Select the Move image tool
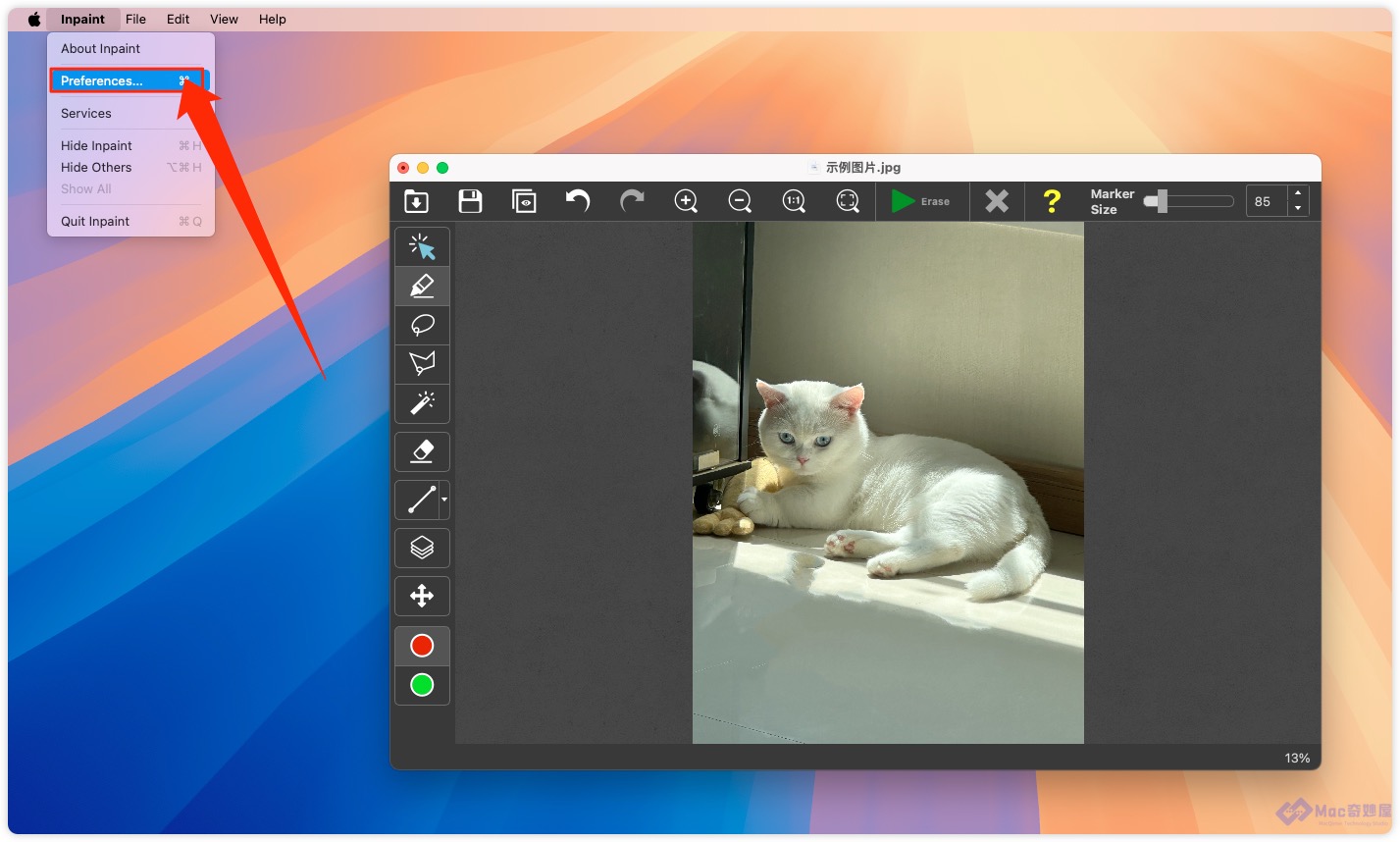 [422, 596]
